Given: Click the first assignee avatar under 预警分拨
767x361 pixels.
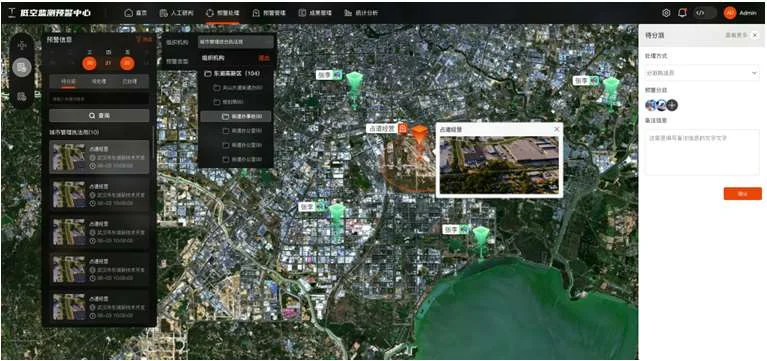Looking at the screenshot, I should click(x=651, y=105).
